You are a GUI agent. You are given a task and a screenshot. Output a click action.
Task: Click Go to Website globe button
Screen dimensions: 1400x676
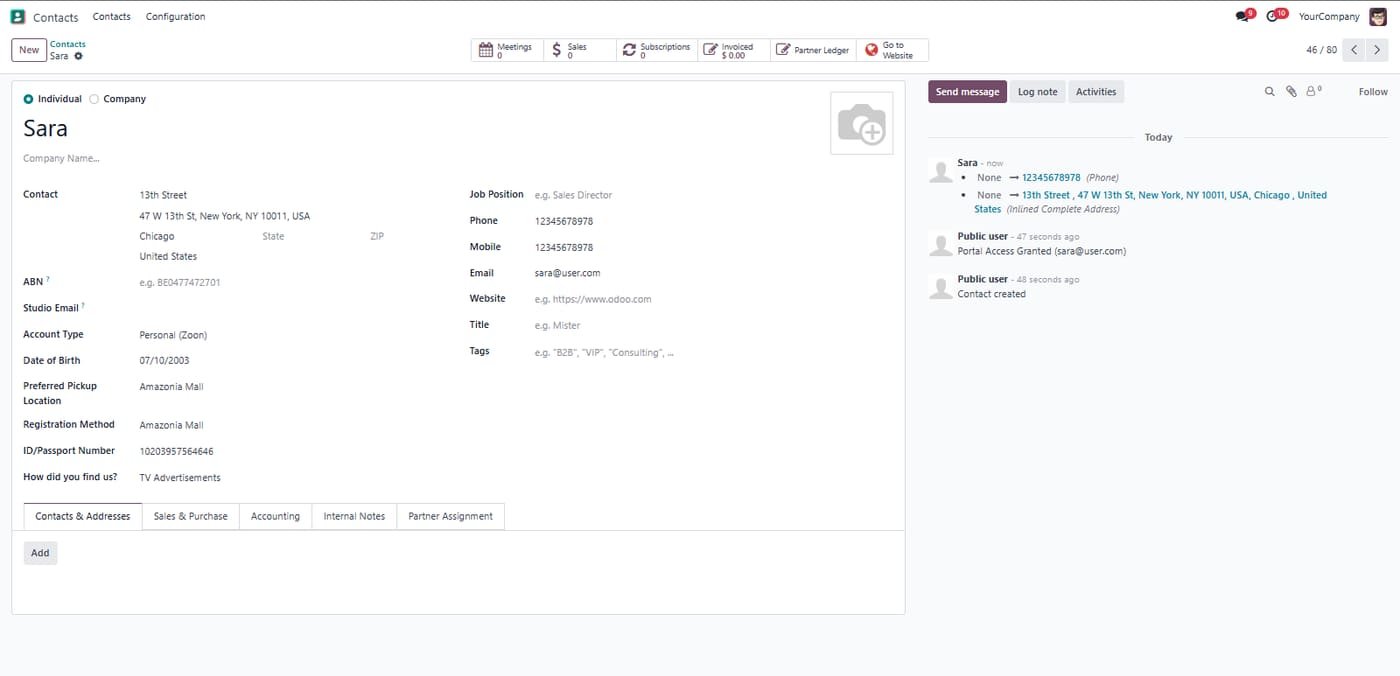(x=892, y=50)
